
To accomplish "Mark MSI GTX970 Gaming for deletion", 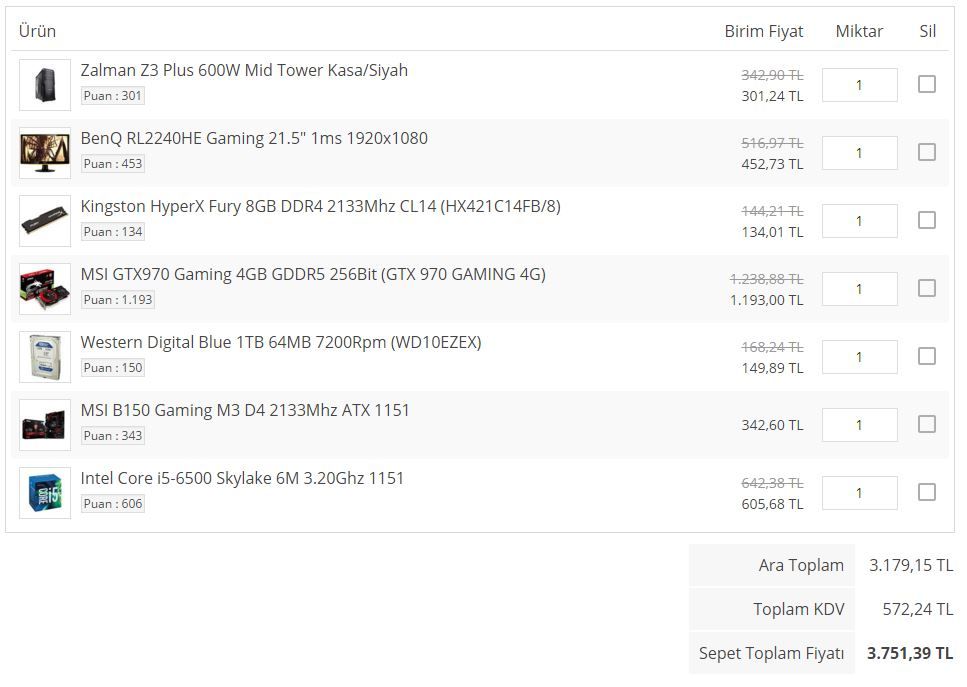I will click(x=926, y=288).
